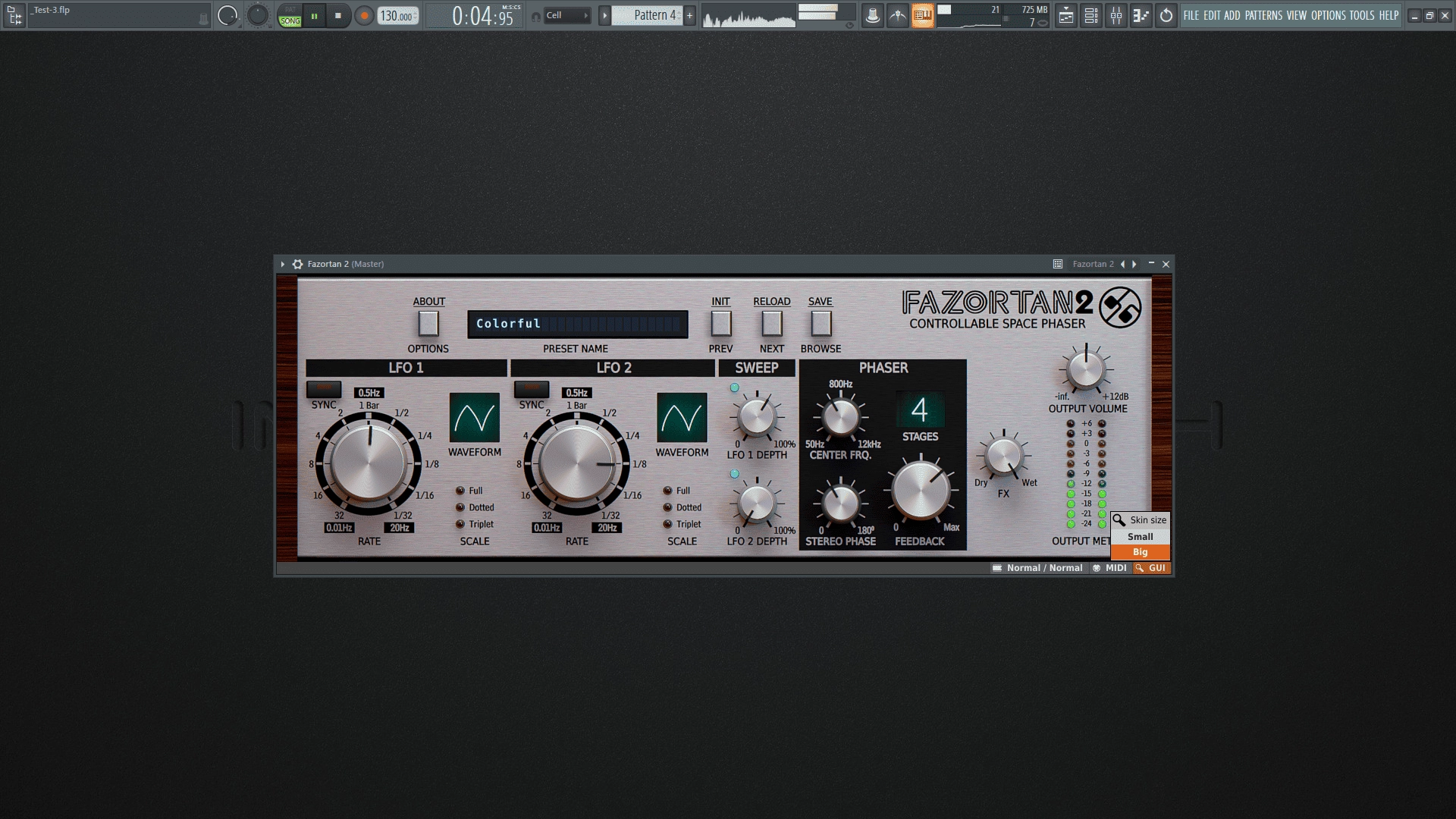
Task: Open the VIEW menu
Action: 1297,15
